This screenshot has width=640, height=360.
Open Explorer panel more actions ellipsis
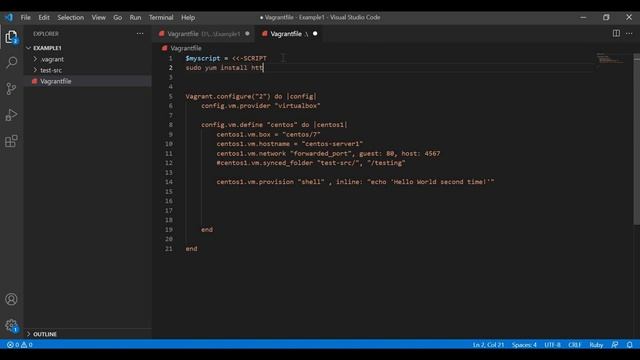(x=140, y=33)
